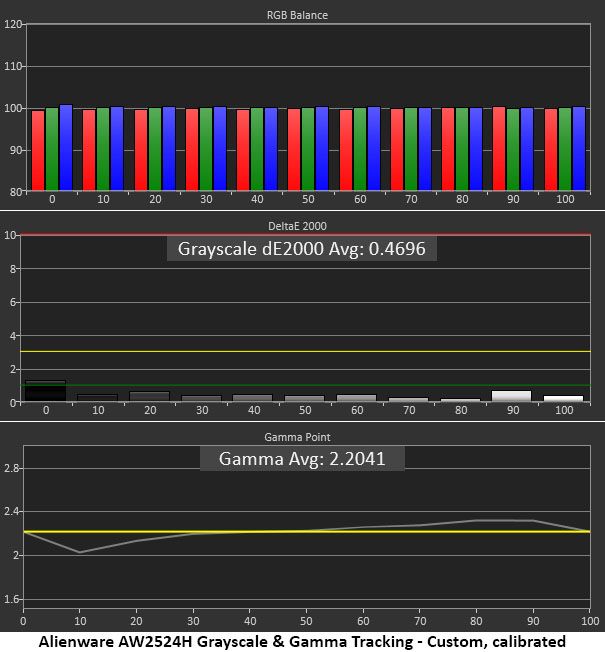Click the DeltaE bar at 60 percent
Image resolution: width=605 pixels, height=652 pixels.
coord(356,398)
